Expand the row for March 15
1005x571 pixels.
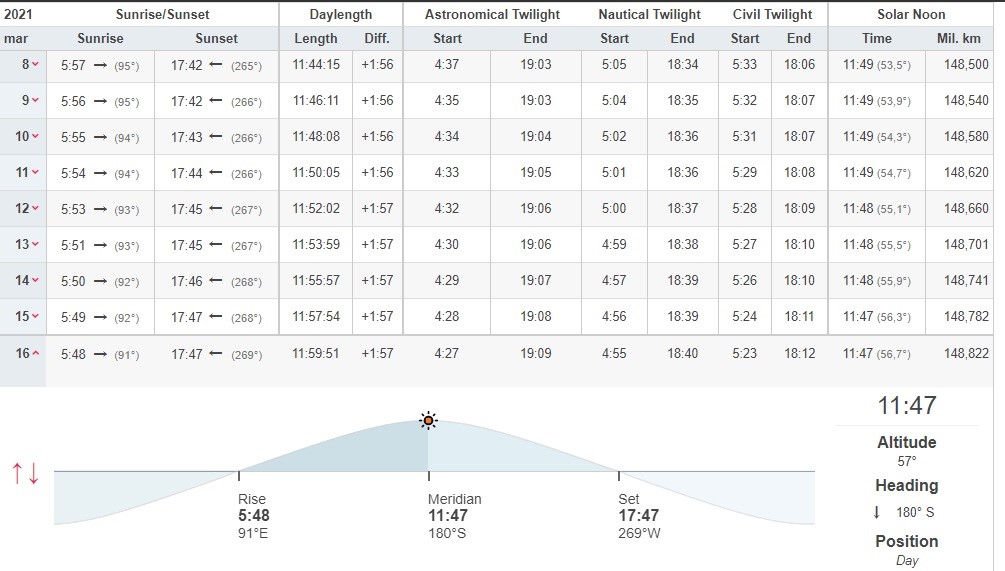(x=35, y=316)
